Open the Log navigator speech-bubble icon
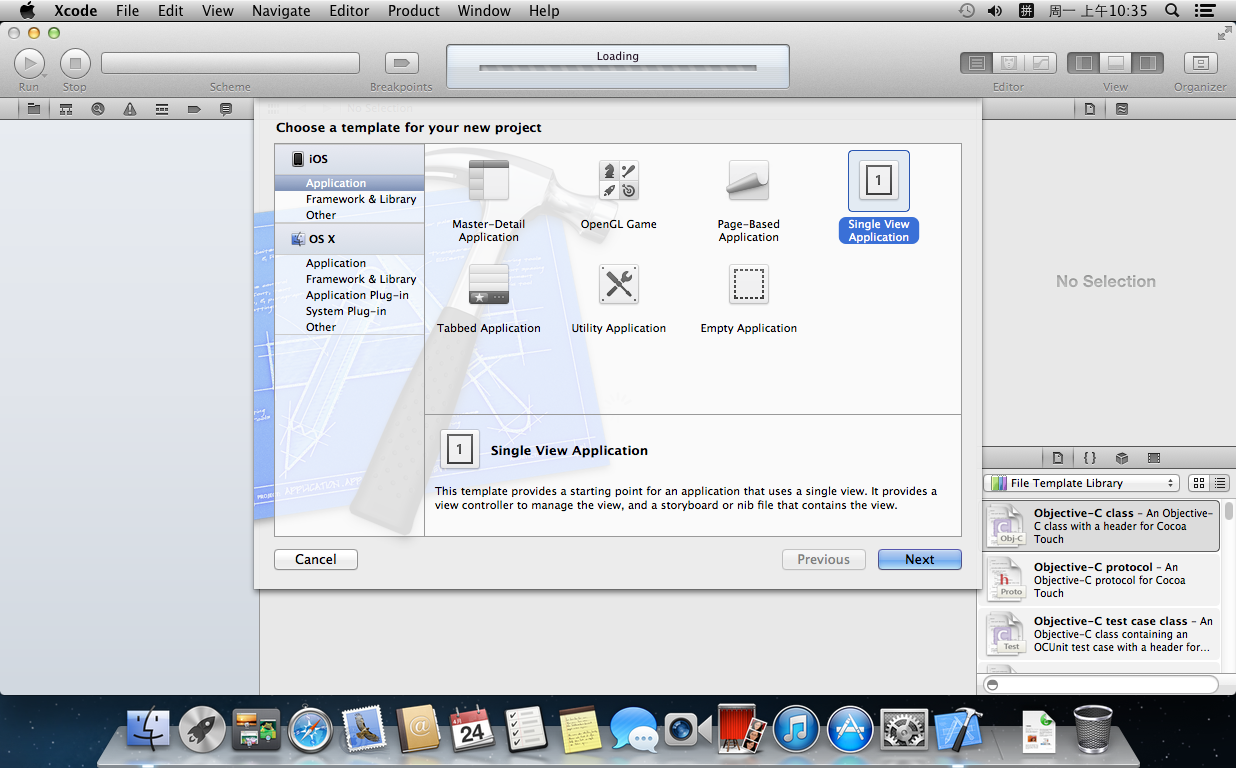The image size is (1236, 768). pos(226,109)
